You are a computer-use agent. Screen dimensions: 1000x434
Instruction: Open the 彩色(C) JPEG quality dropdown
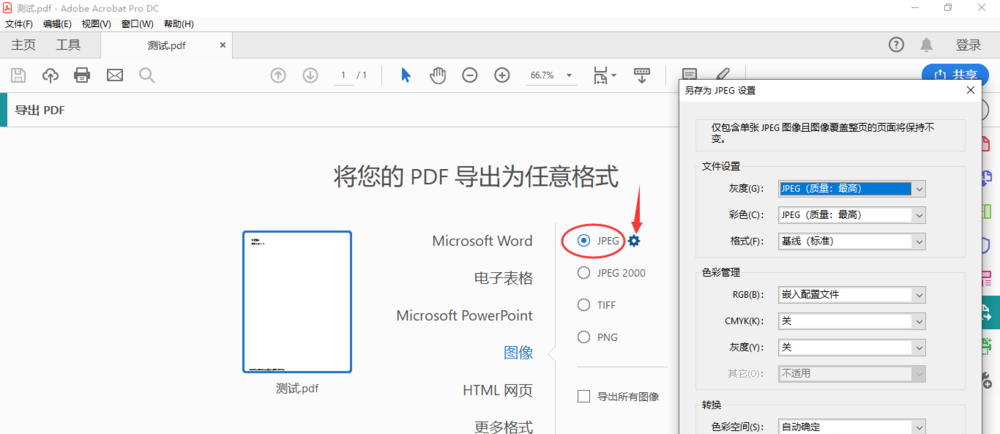pos(852,215)
